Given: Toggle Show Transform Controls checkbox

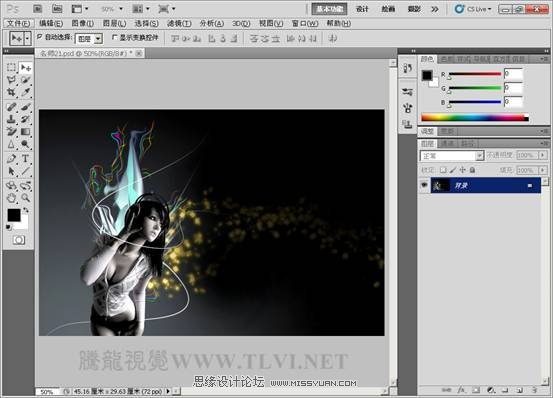Looking at the screenshot, I should click(x=115, y=37).
